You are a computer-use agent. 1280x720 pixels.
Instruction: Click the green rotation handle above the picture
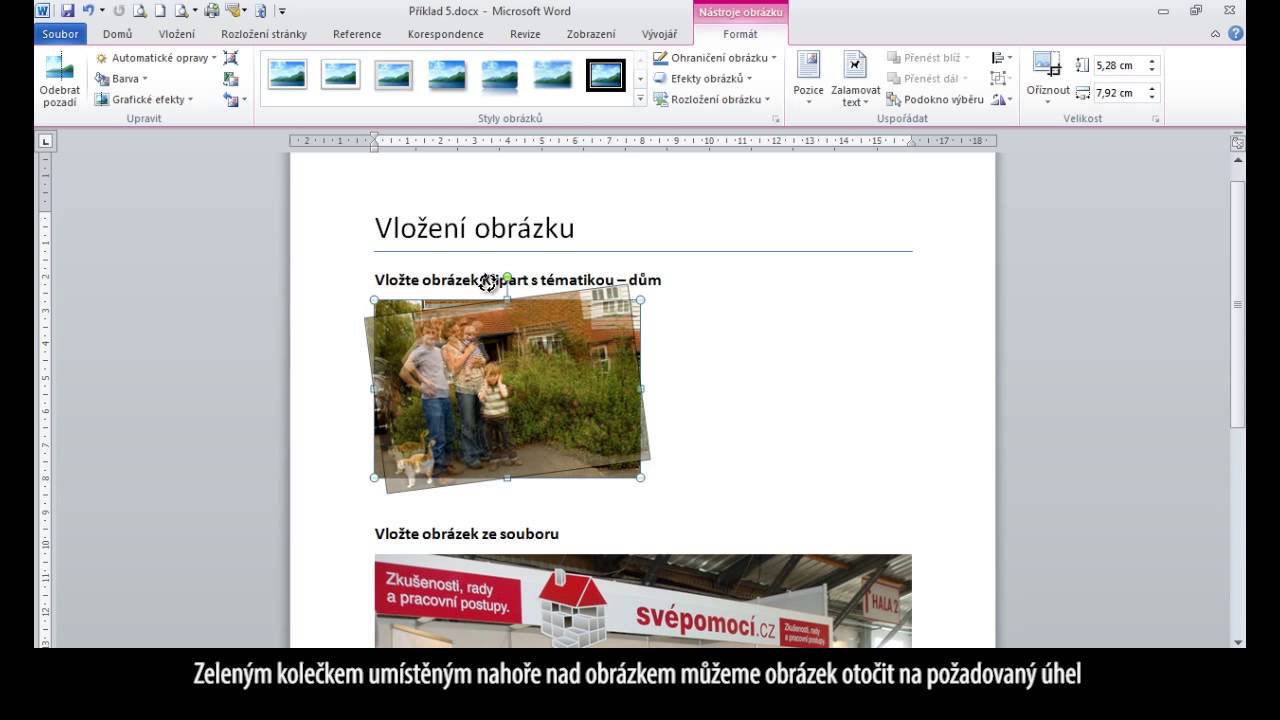pos(507,277)
